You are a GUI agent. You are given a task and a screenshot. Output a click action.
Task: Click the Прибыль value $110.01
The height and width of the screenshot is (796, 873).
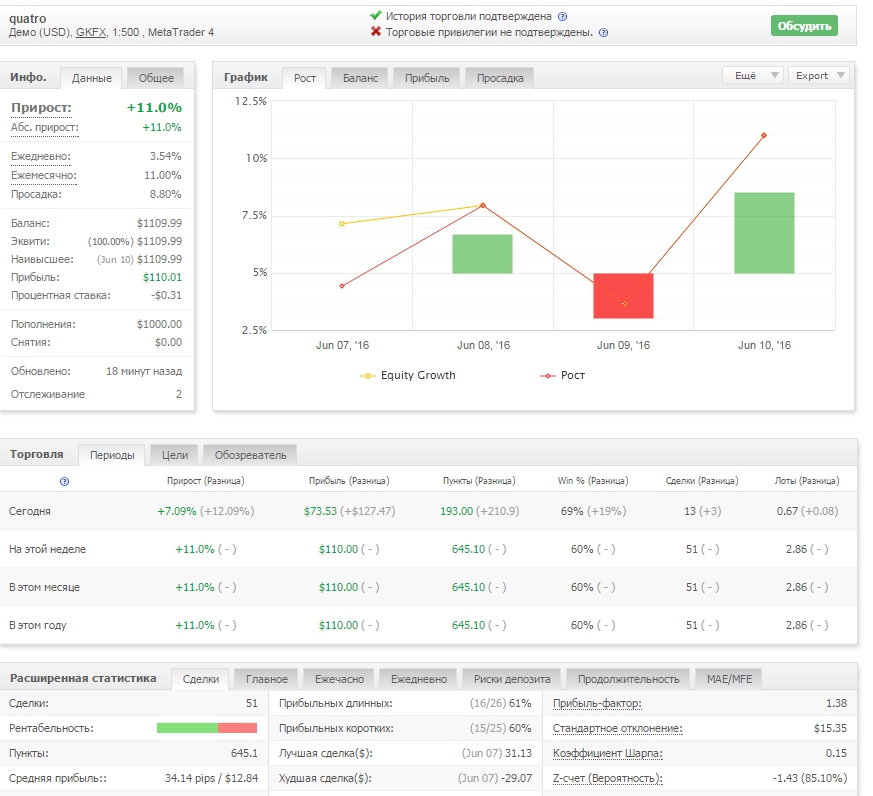(162, 277)
